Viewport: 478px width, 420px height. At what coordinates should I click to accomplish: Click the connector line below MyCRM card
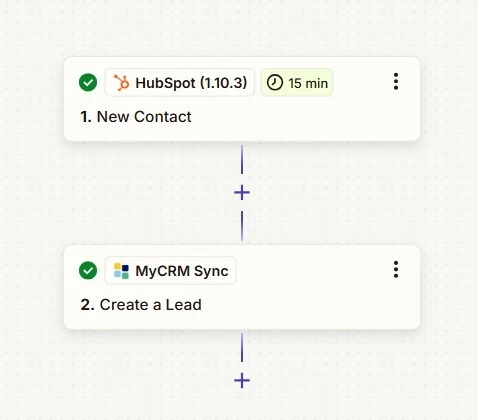(242, 347)
